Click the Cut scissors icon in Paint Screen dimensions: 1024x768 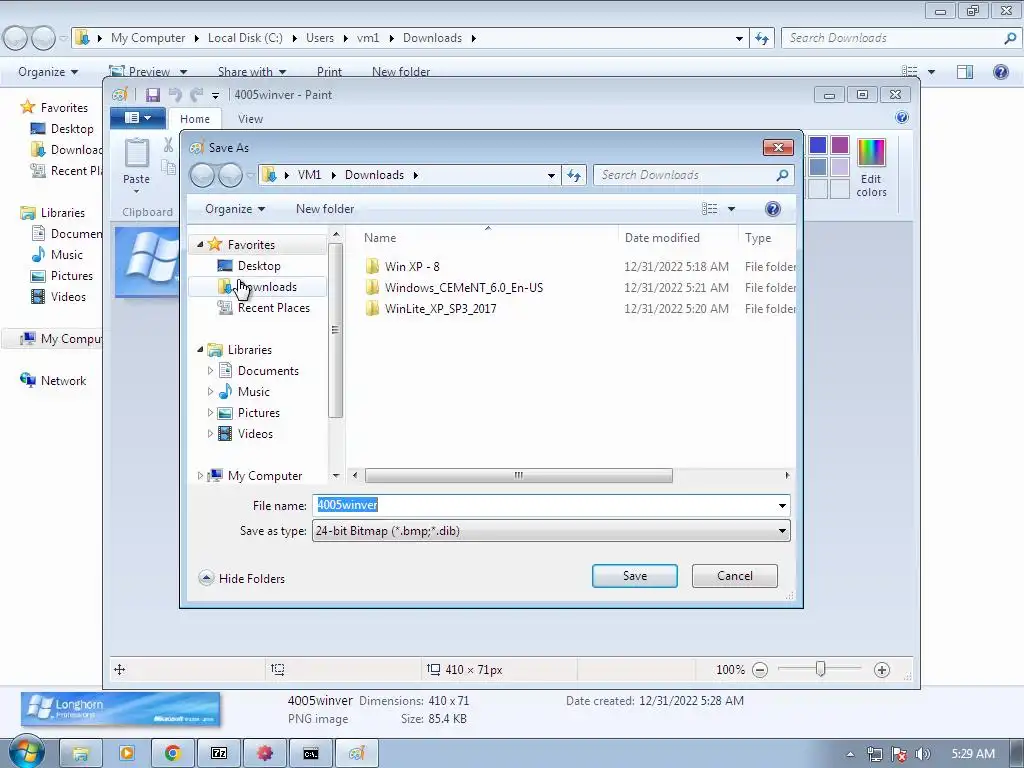168,145
